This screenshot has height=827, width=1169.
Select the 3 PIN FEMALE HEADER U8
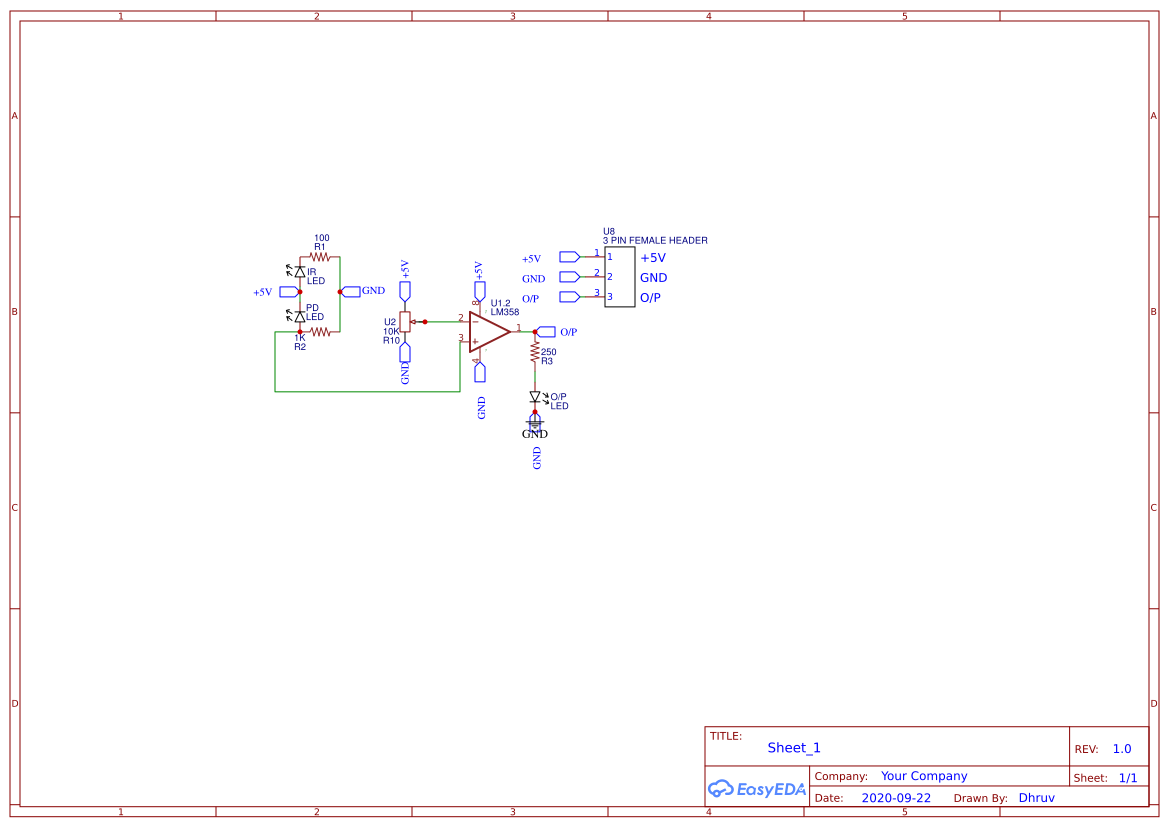coord(620,277)
